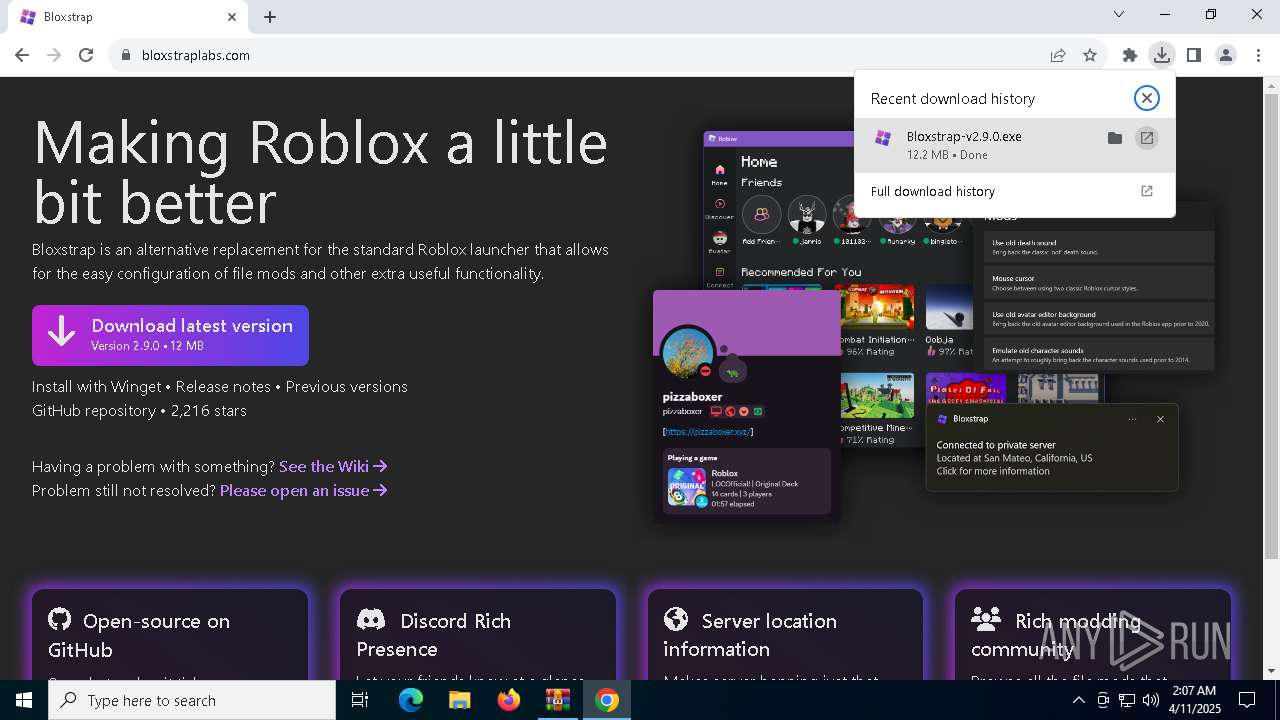Open the tab search dropdown chevron
This screenshot has height=720, width=1280.
(x=1119, y=14)
